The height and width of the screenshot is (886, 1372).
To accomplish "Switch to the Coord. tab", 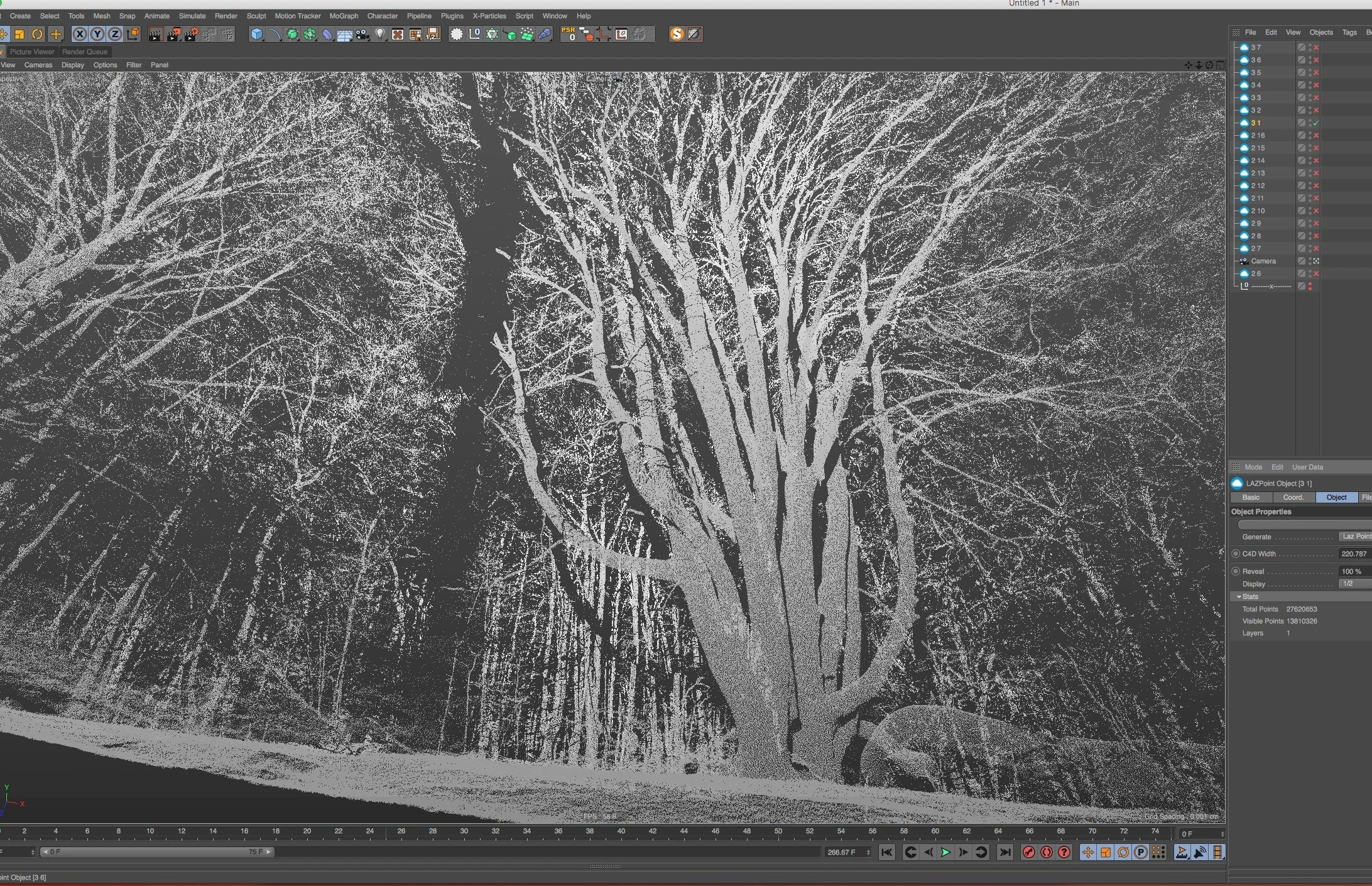I will 1293,497.
